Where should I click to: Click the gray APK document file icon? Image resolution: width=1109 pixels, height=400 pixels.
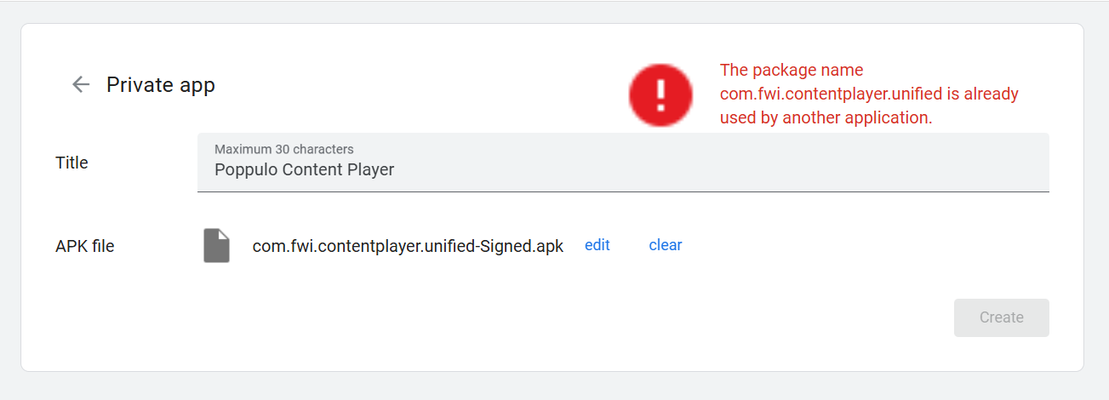(216, 245)
